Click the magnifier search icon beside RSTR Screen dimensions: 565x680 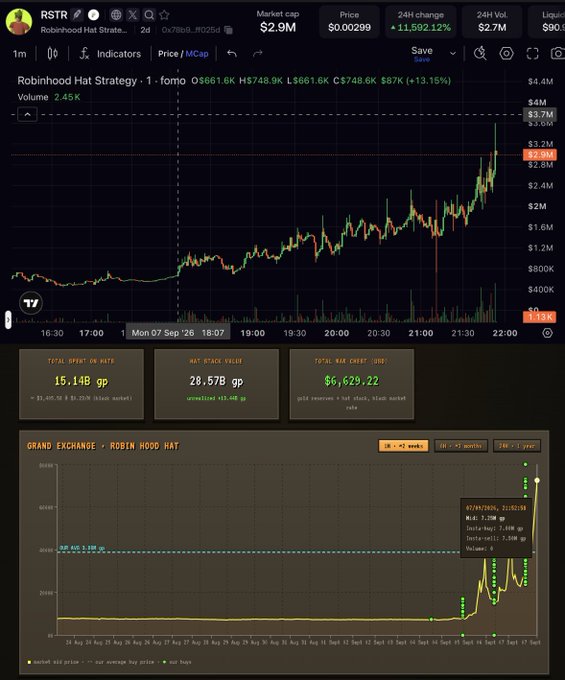pyautogui.click(x=149, y=15)
